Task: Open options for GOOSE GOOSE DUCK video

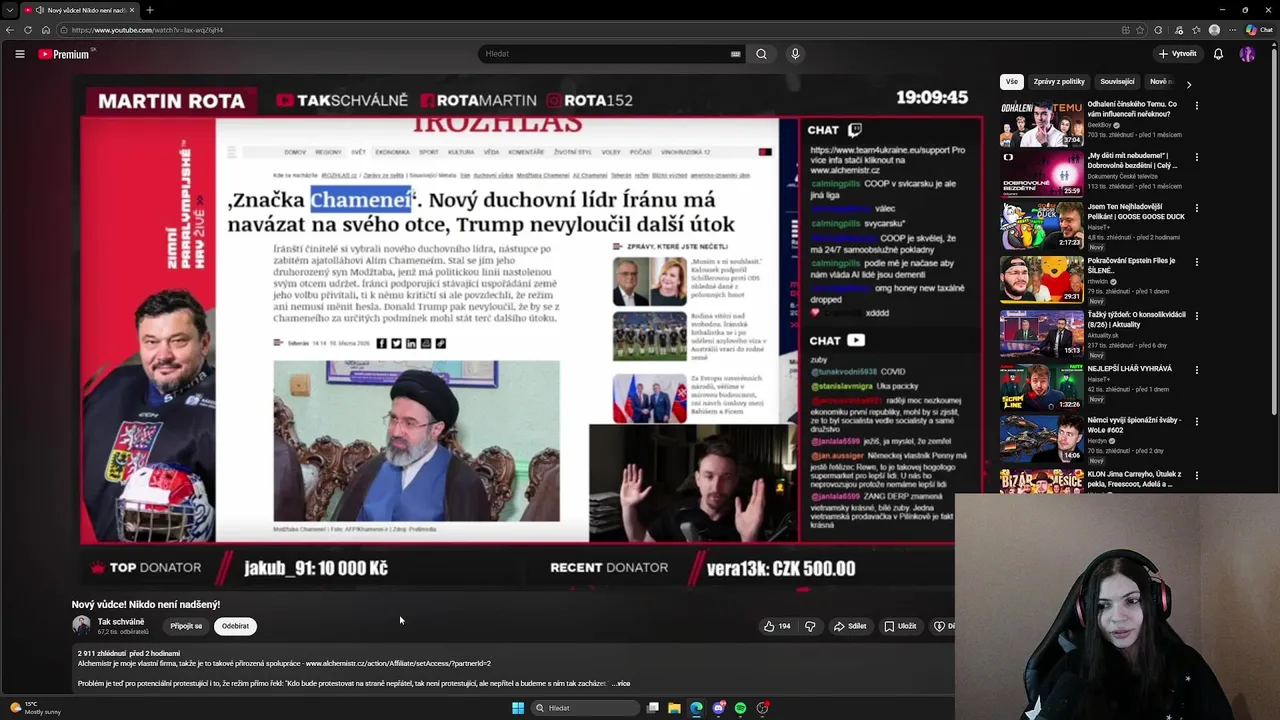Action: 1196,209
